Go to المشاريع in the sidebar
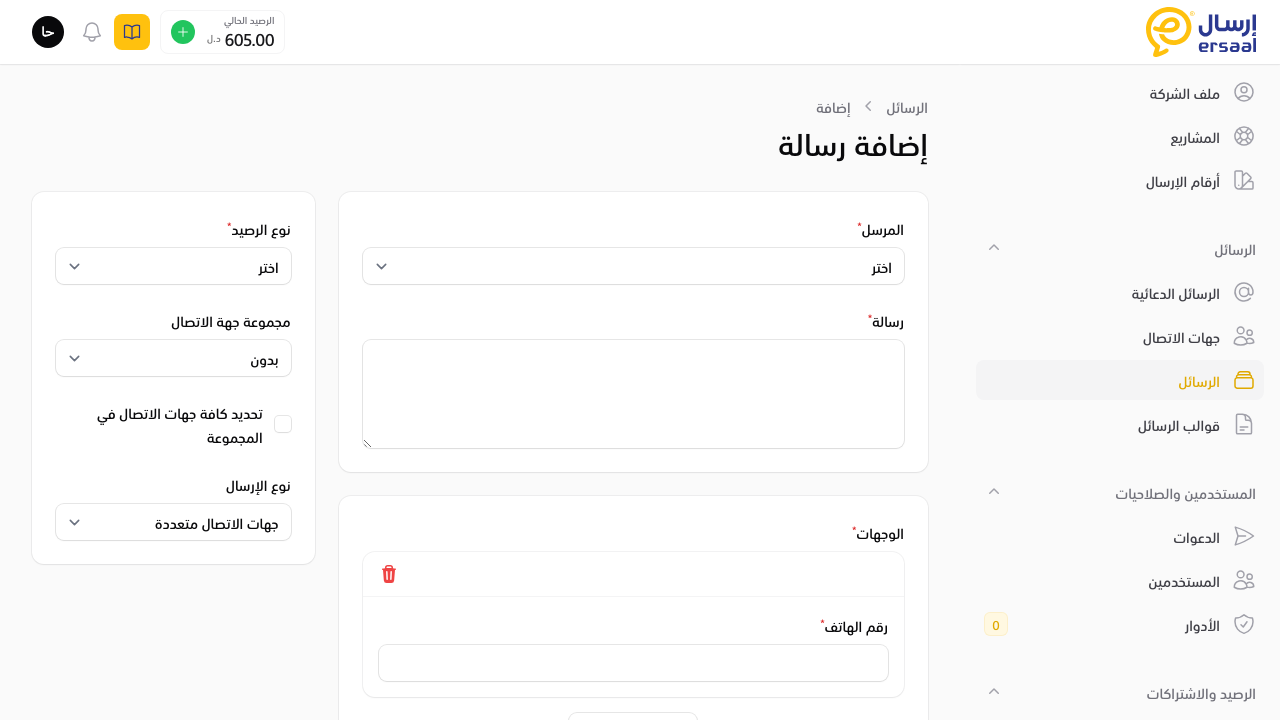The image size is (1280, 720). pos(1195,137)
